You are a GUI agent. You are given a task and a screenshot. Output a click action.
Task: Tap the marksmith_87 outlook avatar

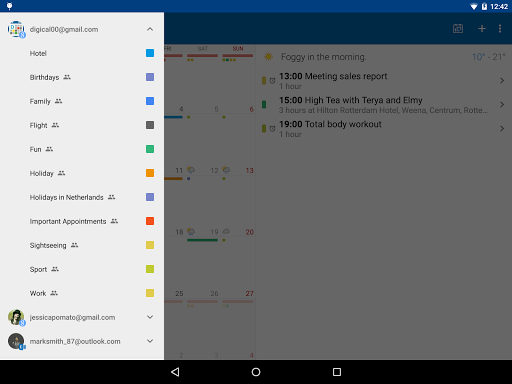click(16, 341)
